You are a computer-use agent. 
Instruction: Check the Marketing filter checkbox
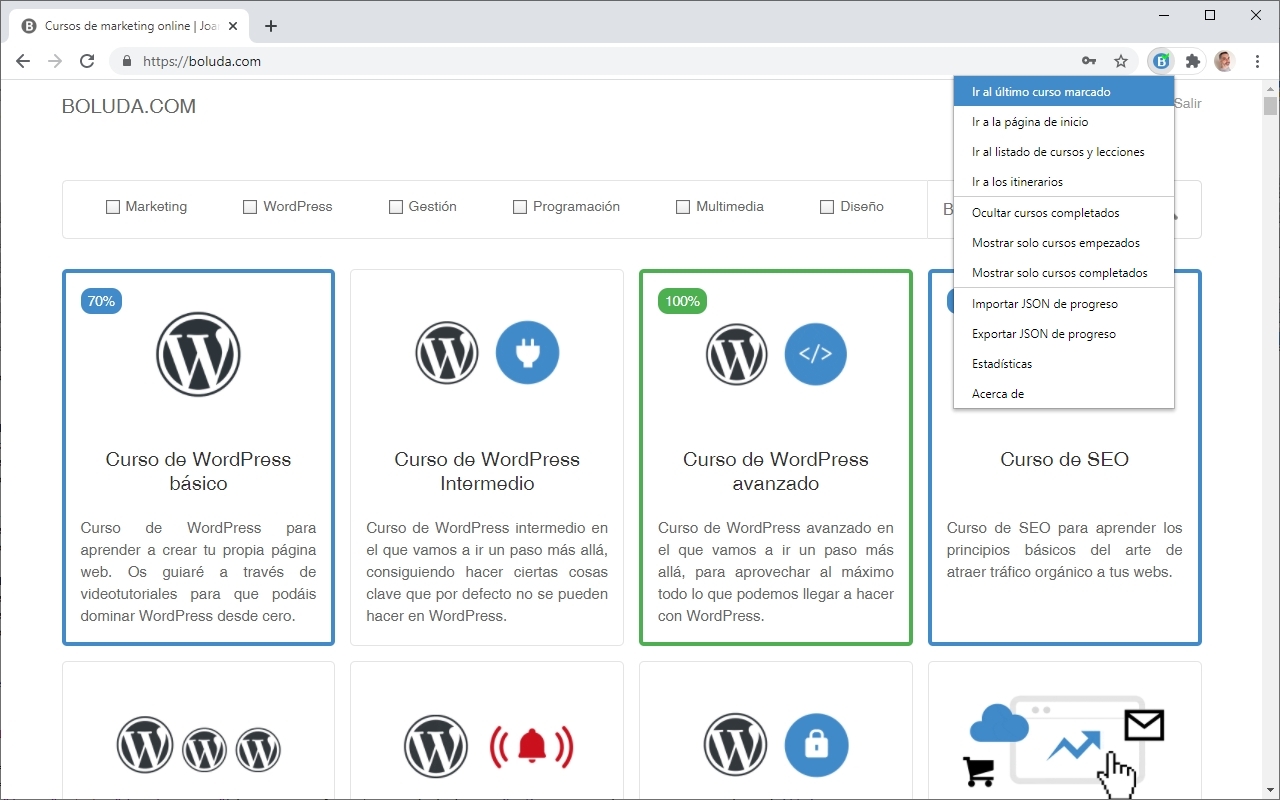(113, 207)
